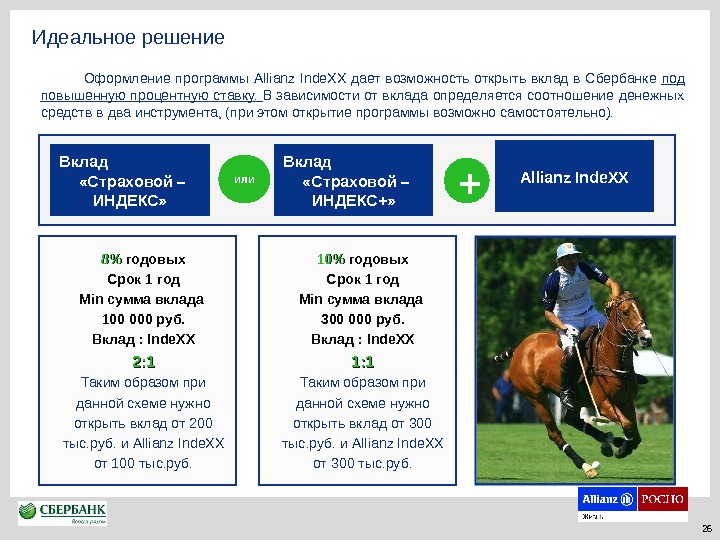
Task: Click the Allianz logo
Action: [x=607, y=499]
